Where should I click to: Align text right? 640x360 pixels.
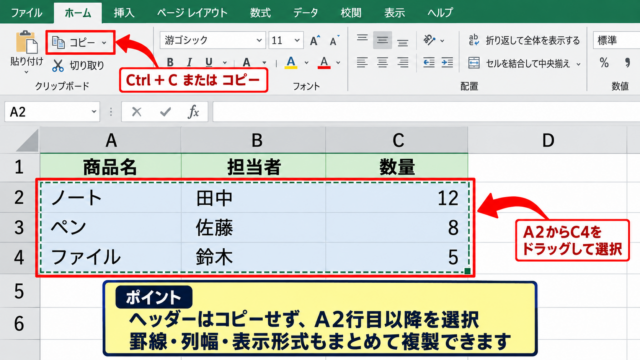(402, 62)
